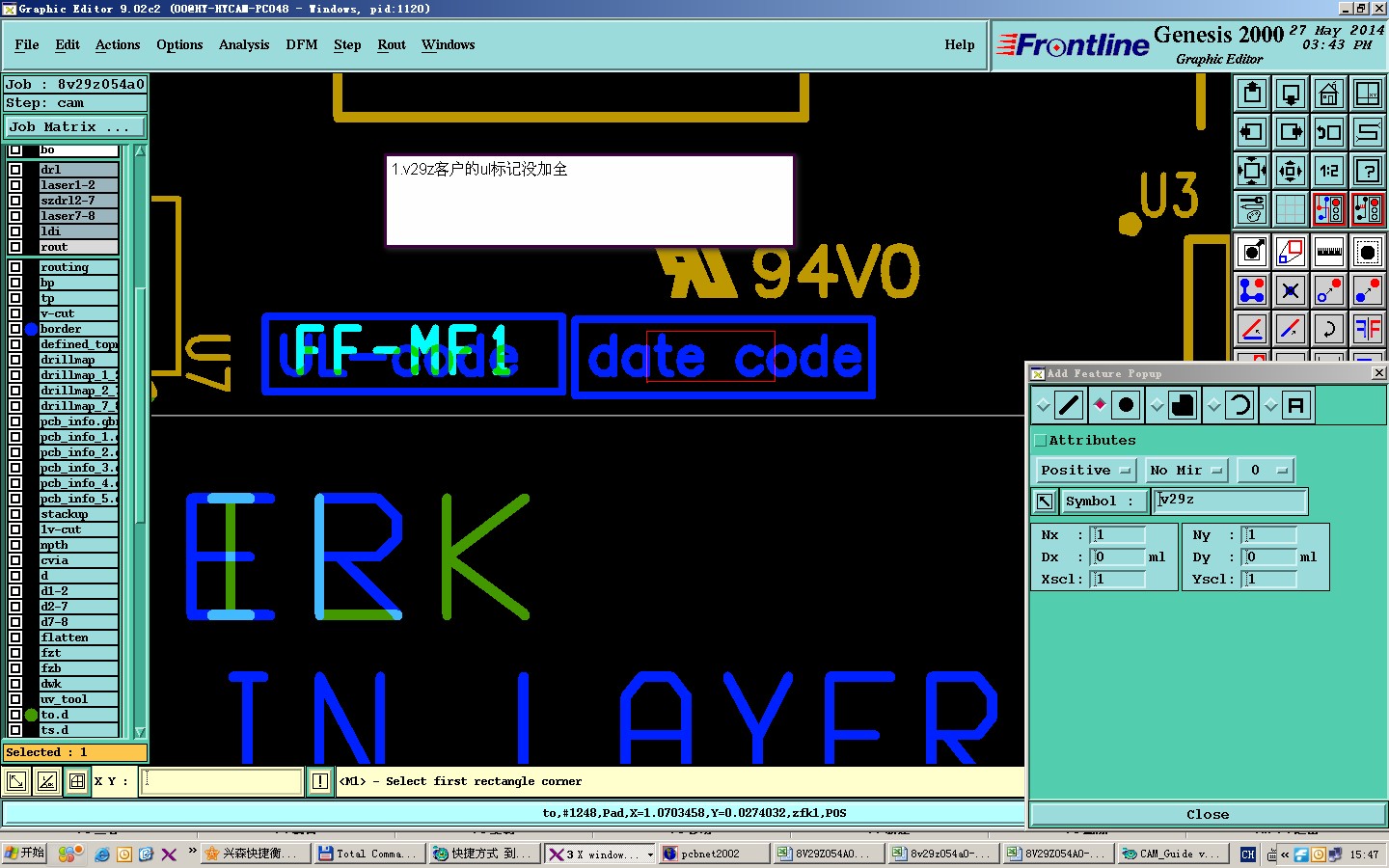
Task: Click the S-shaped serpentine path icon
Action: [x=1368, y=132]
